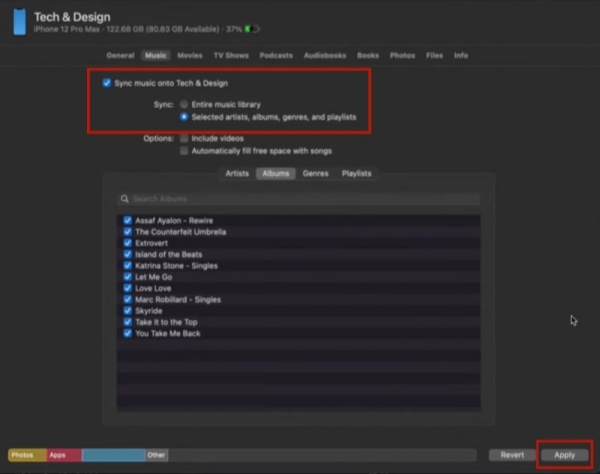Go to the Photos tab
600x474 pixels.
click(402, 55)
